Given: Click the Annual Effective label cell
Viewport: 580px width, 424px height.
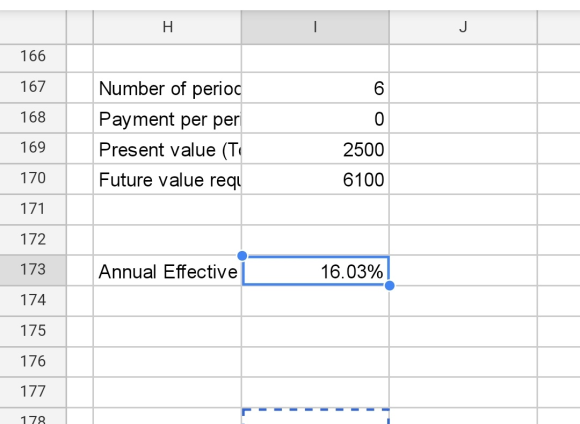Looking at the screenshot, I should 167,271.
